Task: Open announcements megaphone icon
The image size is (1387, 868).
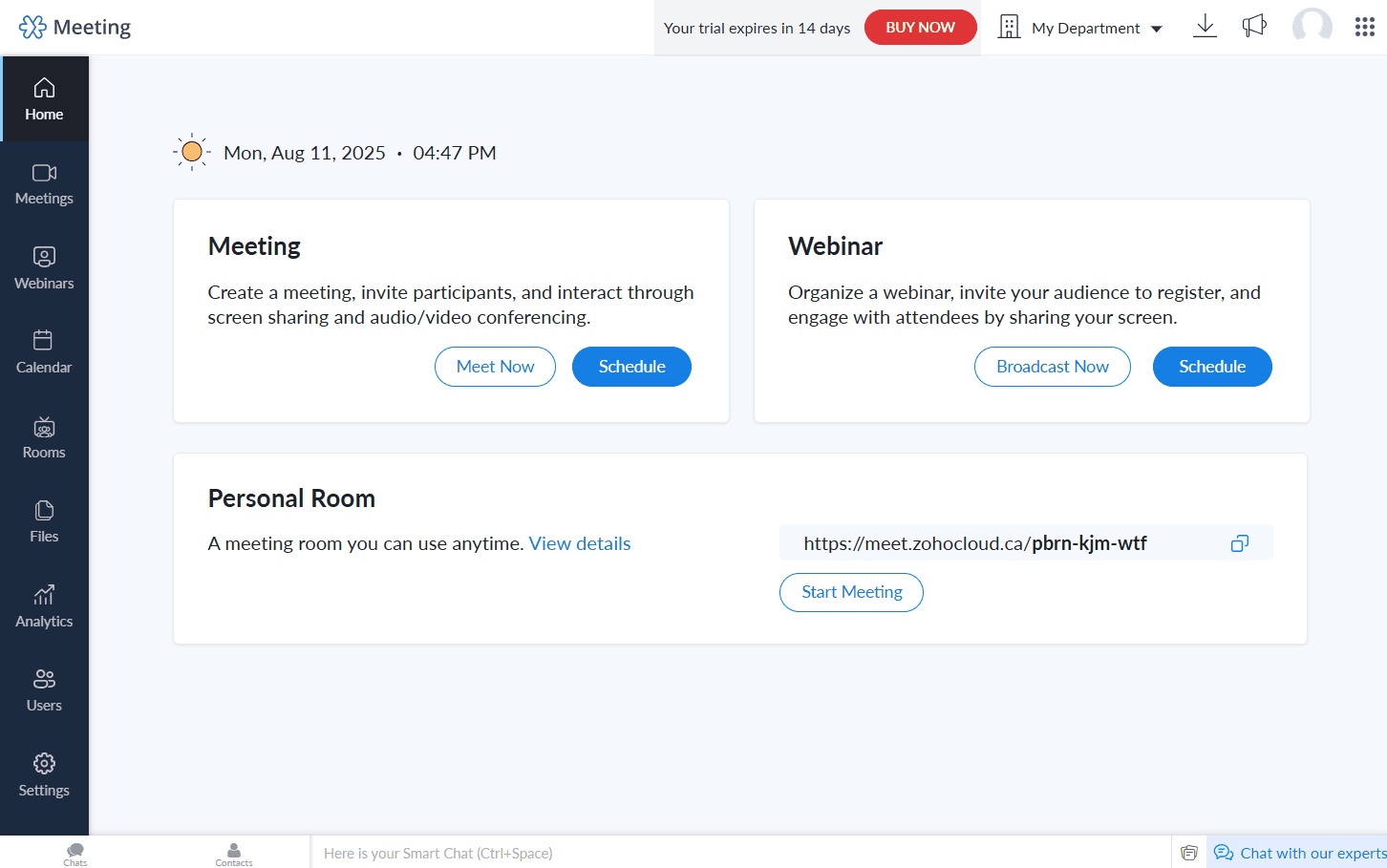Action: pos(1254,26)
